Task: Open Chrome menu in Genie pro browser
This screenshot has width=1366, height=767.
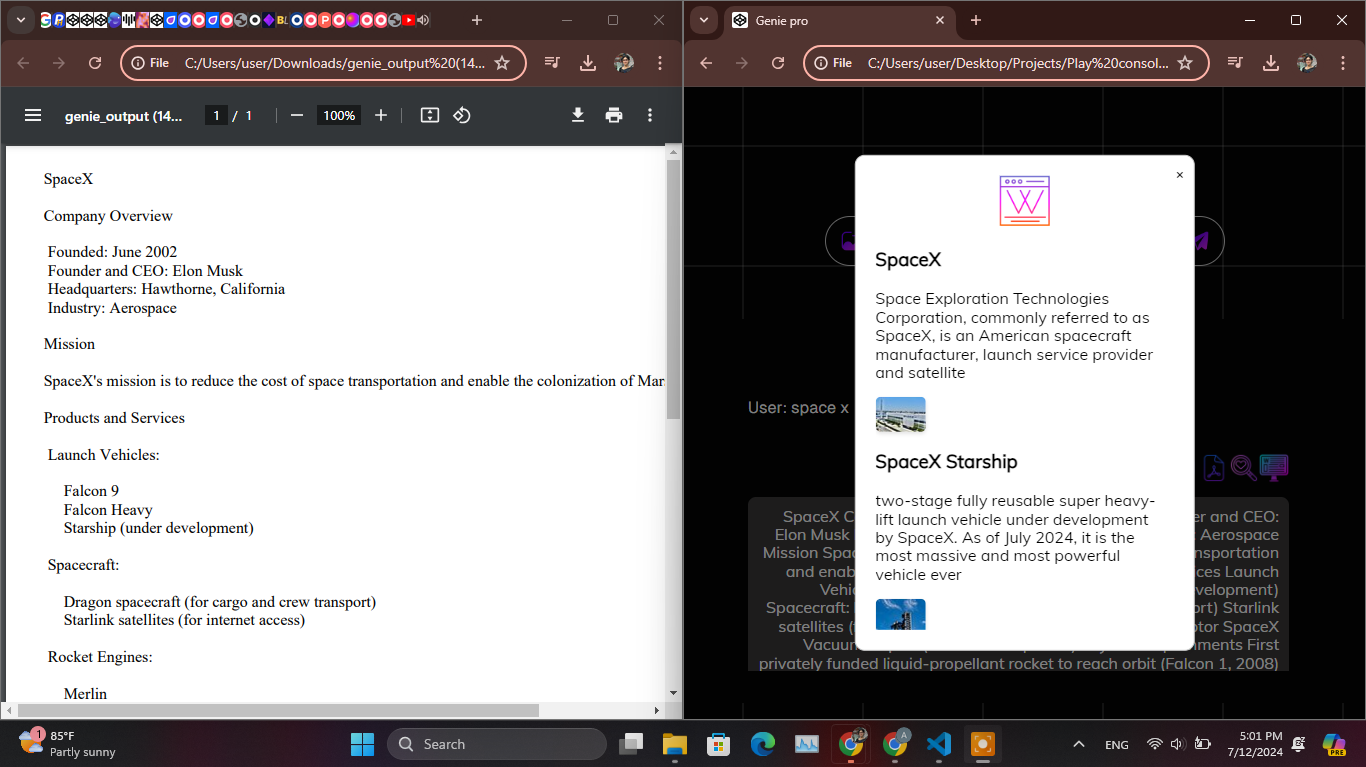Action: (1343, 63)
